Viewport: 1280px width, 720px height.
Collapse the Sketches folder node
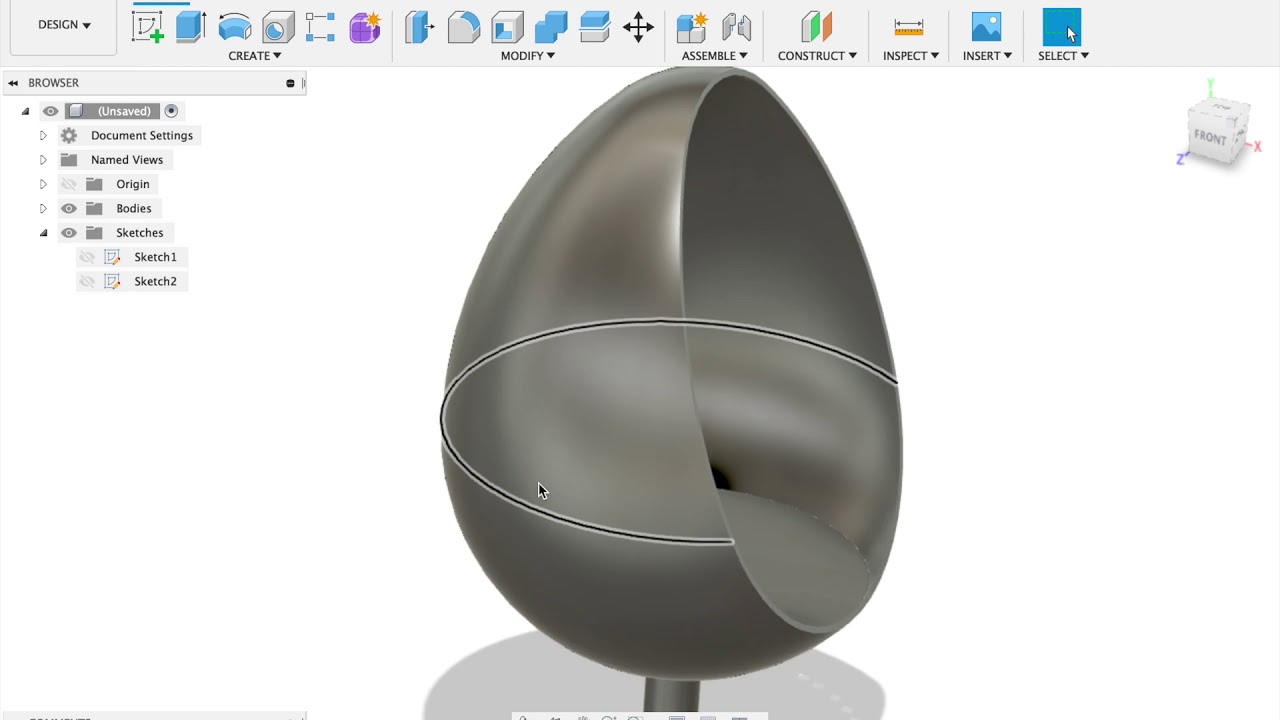(x=43, y=233)
